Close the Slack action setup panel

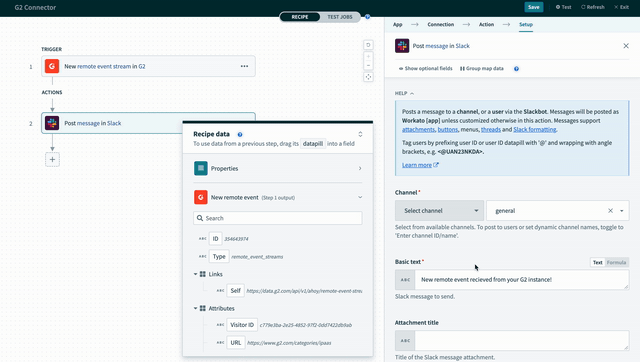point(626,46)
